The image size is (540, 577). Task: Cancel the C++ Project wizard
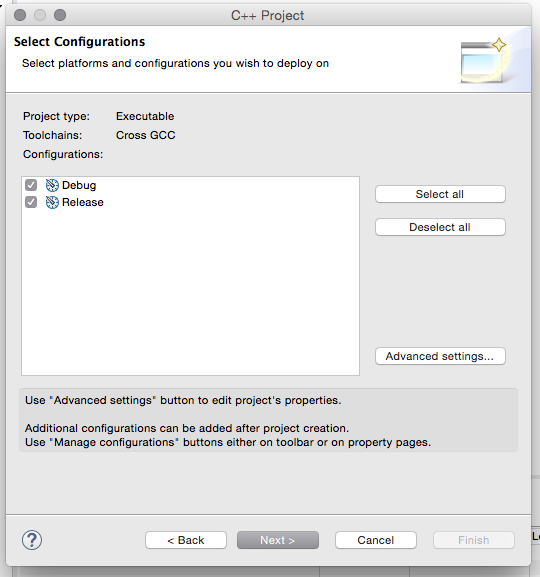click(376, 540)
